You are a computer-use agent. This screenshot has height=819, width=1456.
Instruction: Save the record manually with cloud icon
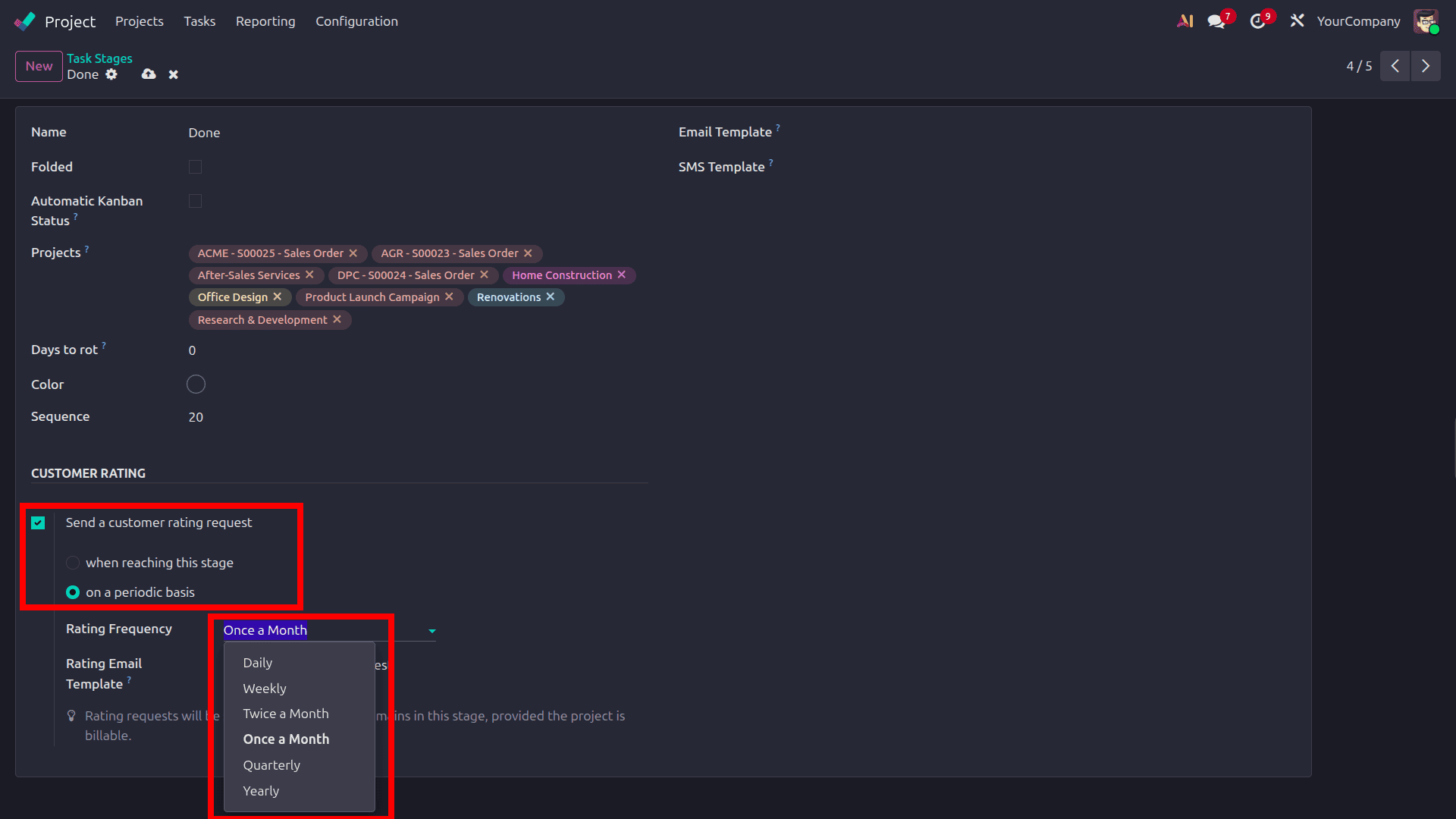(149, 74)
